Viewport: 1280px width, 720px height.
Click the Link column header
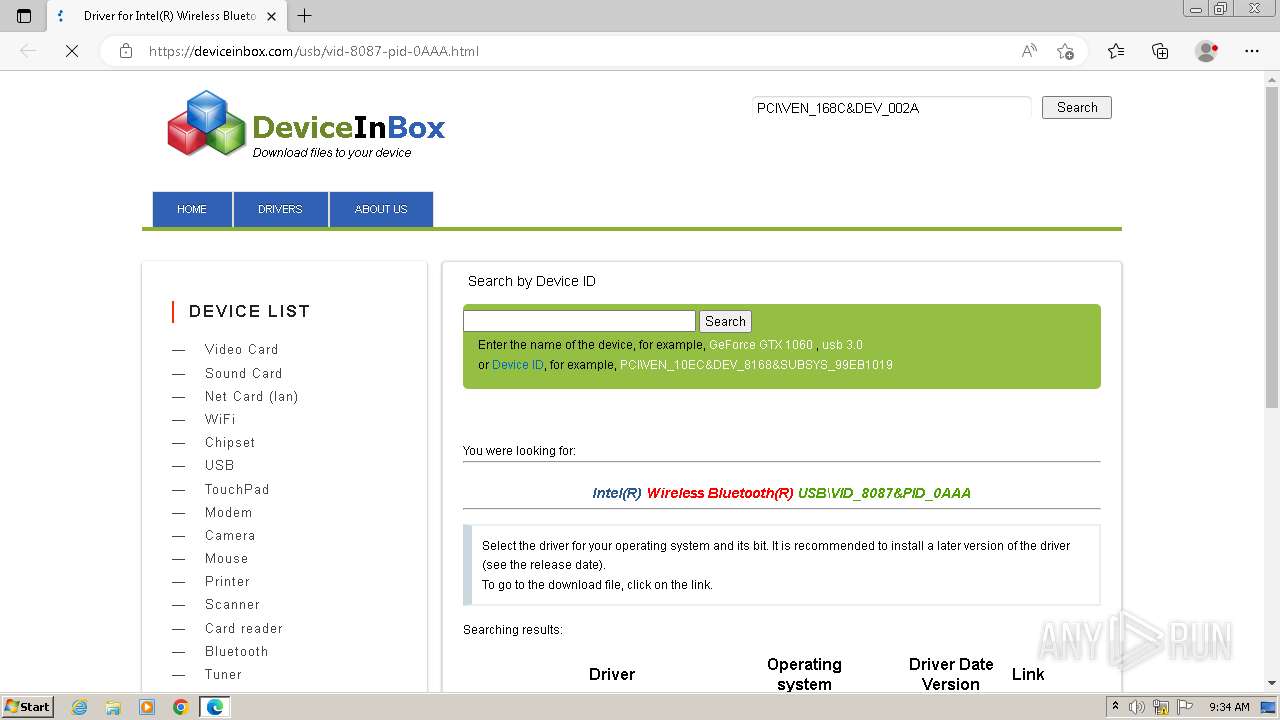point(1028,674)
